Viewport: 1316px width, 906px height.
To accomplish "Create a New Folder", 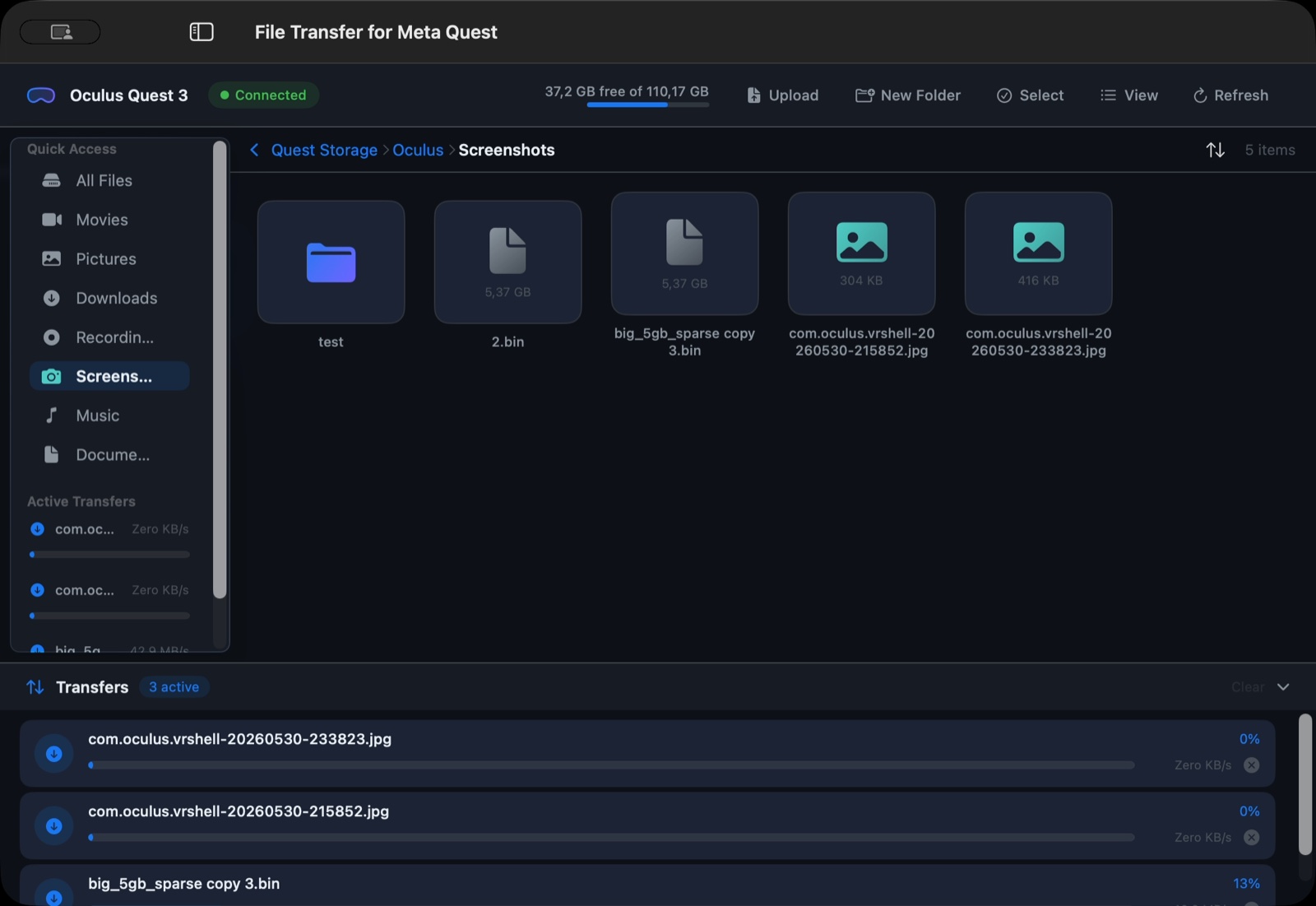I will pyautogui.click(x=907, y=95).
